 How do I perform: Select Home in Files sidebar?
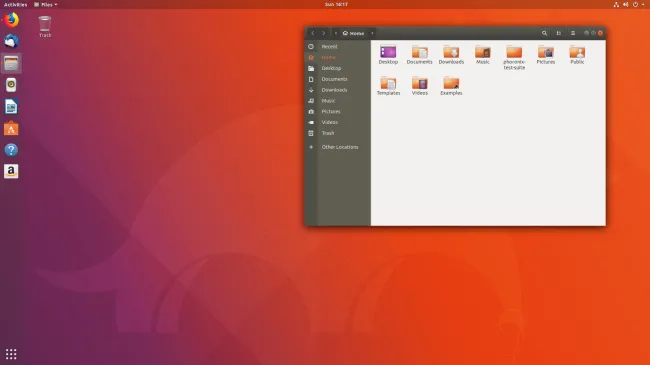337,57
